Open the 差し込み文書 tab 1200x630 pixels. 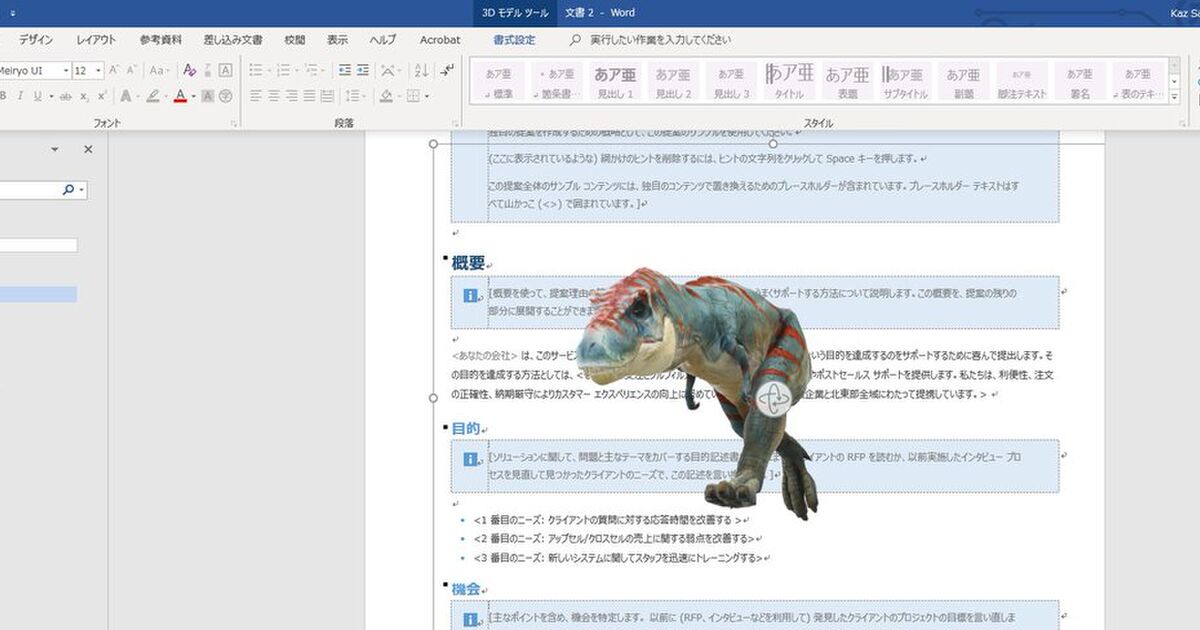[x=233, y=40]
